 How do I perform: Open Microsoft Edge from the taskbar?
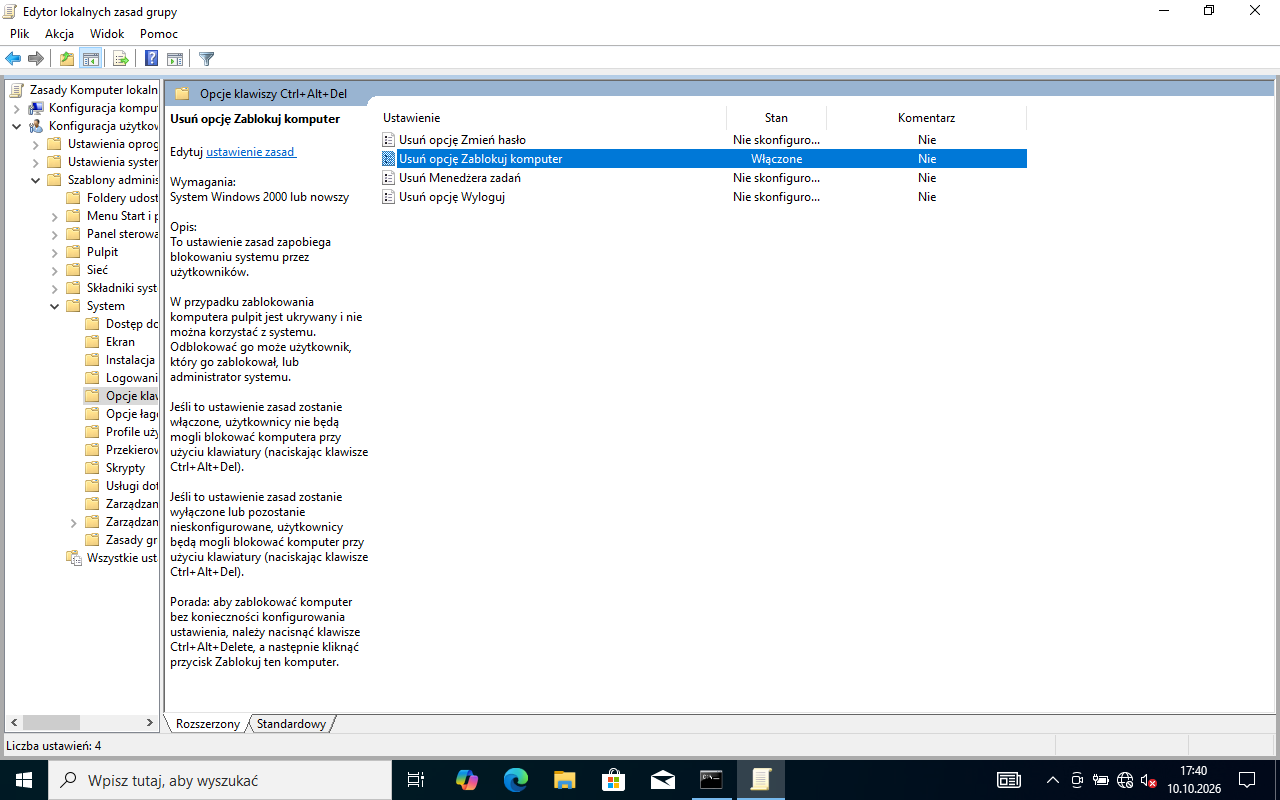[515, 780]
